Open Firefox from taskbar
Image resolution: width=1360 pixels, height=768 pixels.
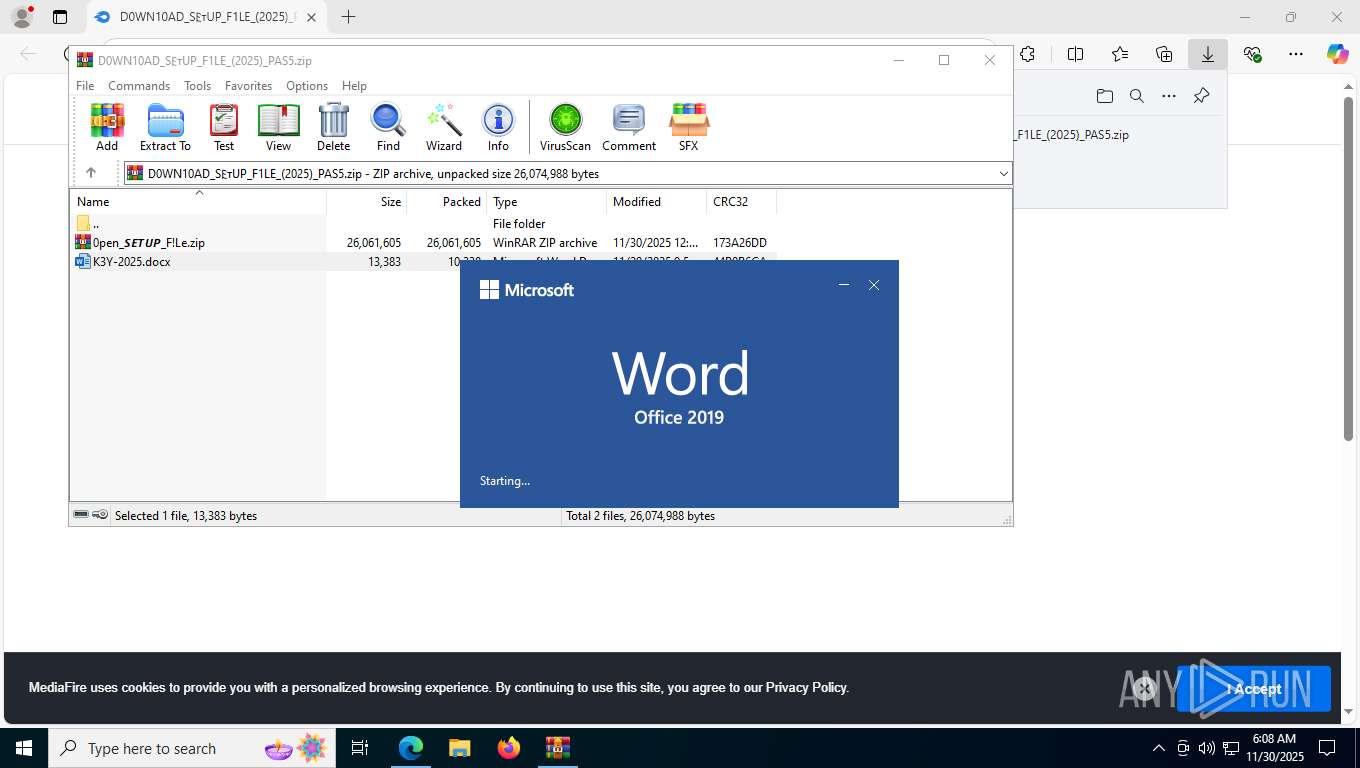(509, 748)
